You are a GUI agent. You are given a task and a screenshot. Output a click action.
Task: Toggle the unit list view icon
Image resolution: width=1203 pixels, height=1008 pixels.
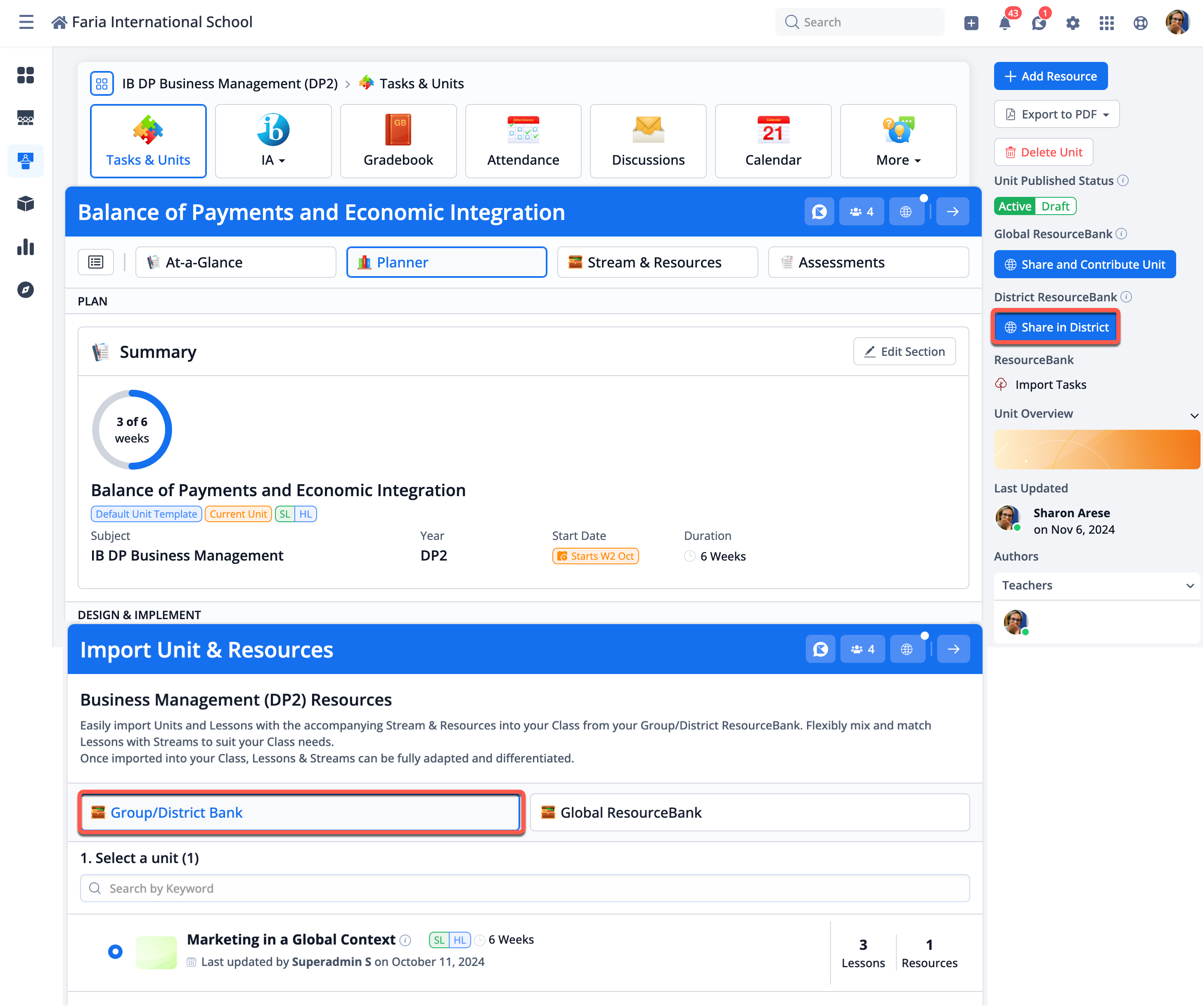click(96, 262)
